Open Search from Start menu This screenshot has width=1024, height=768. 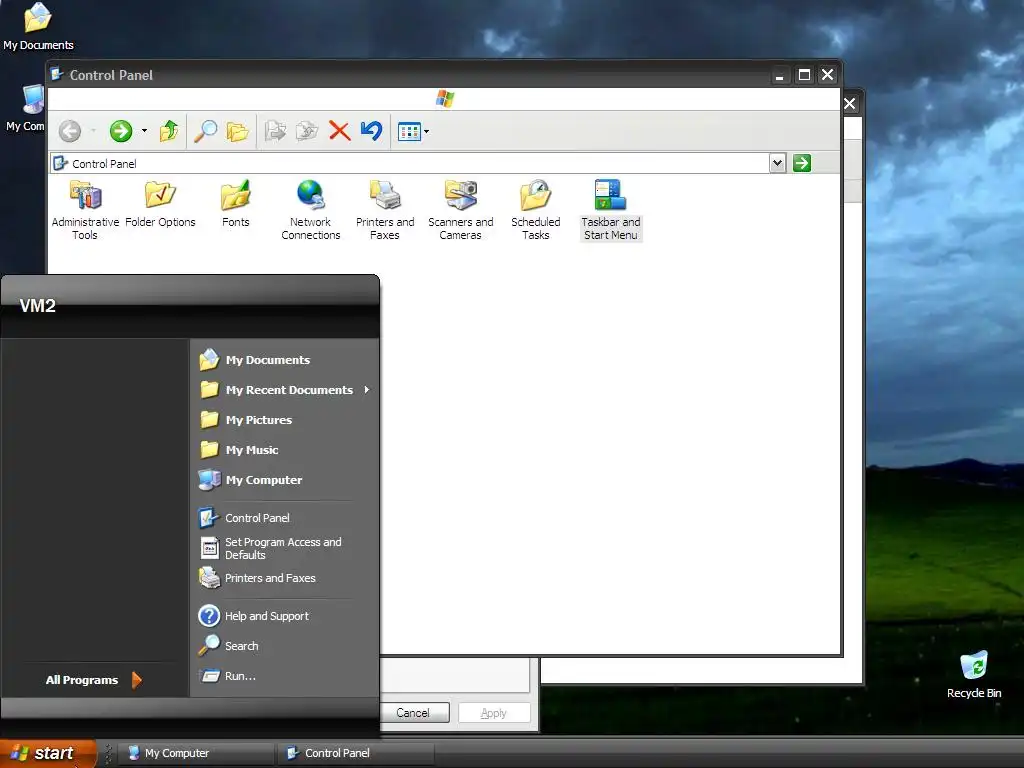pos(285,646)
